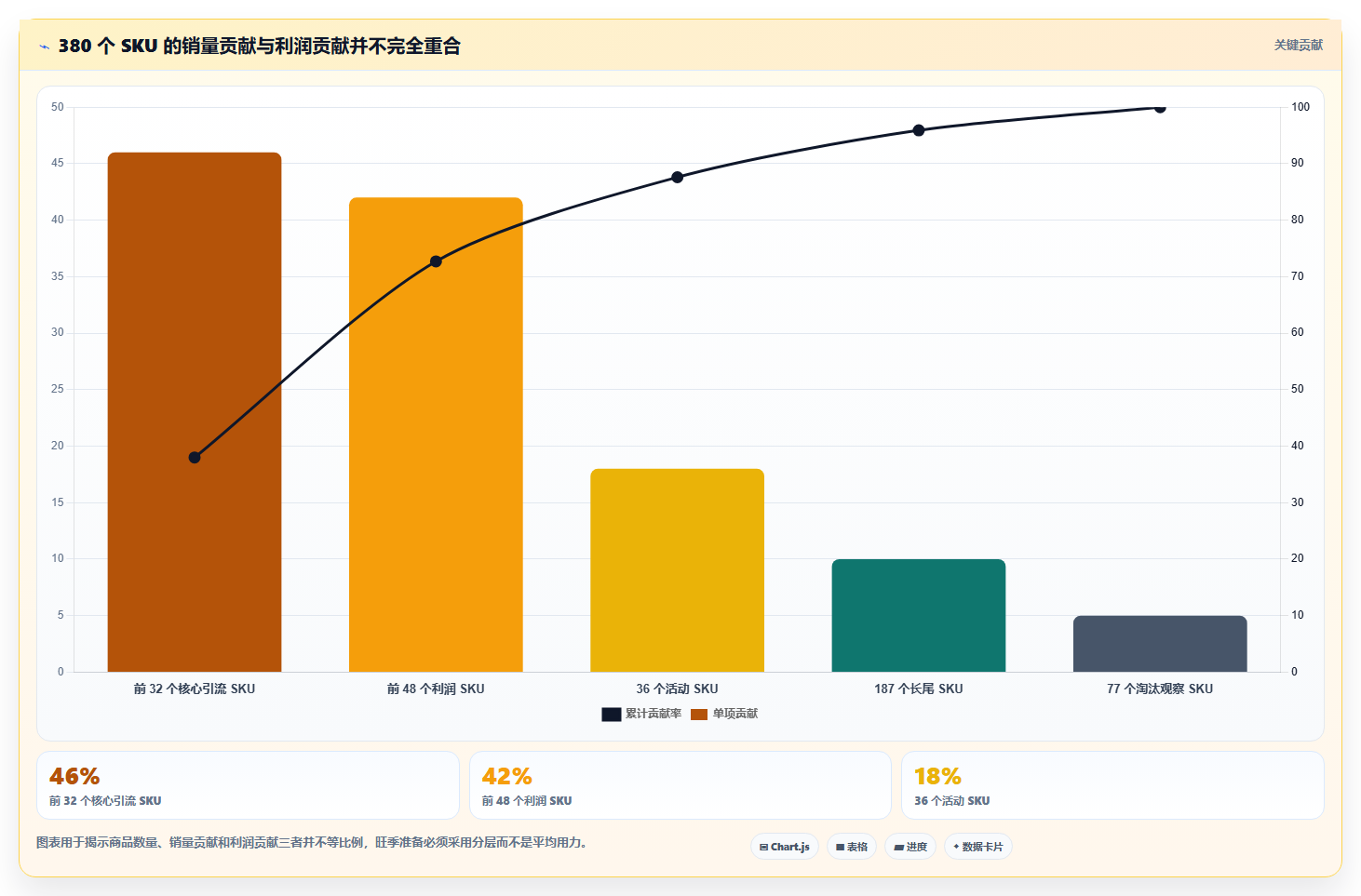Click cumulative line point above 36 个活动 SKU
Screen dimensions: 1361x896
[x=677, y=177]
